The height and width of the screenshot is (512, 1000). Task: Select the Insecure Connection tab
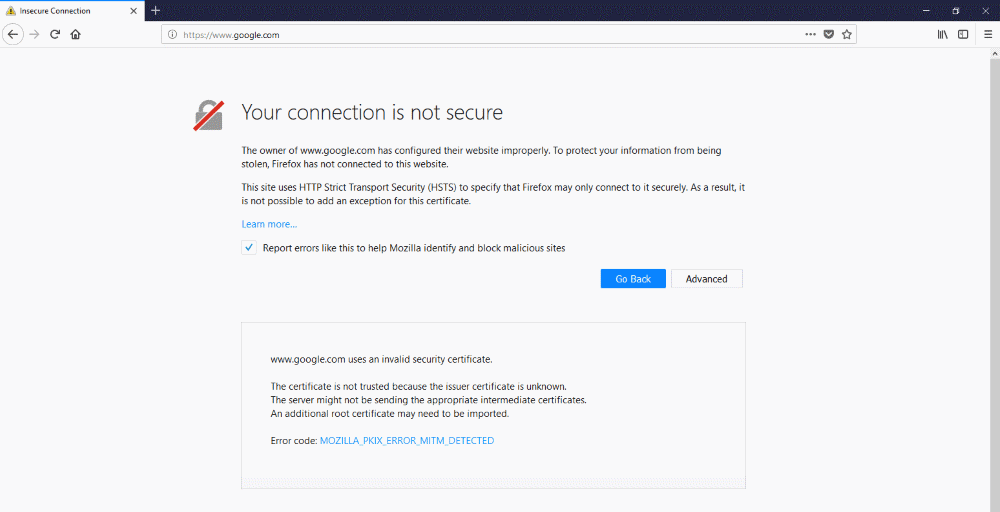click(x=60, y=11)
